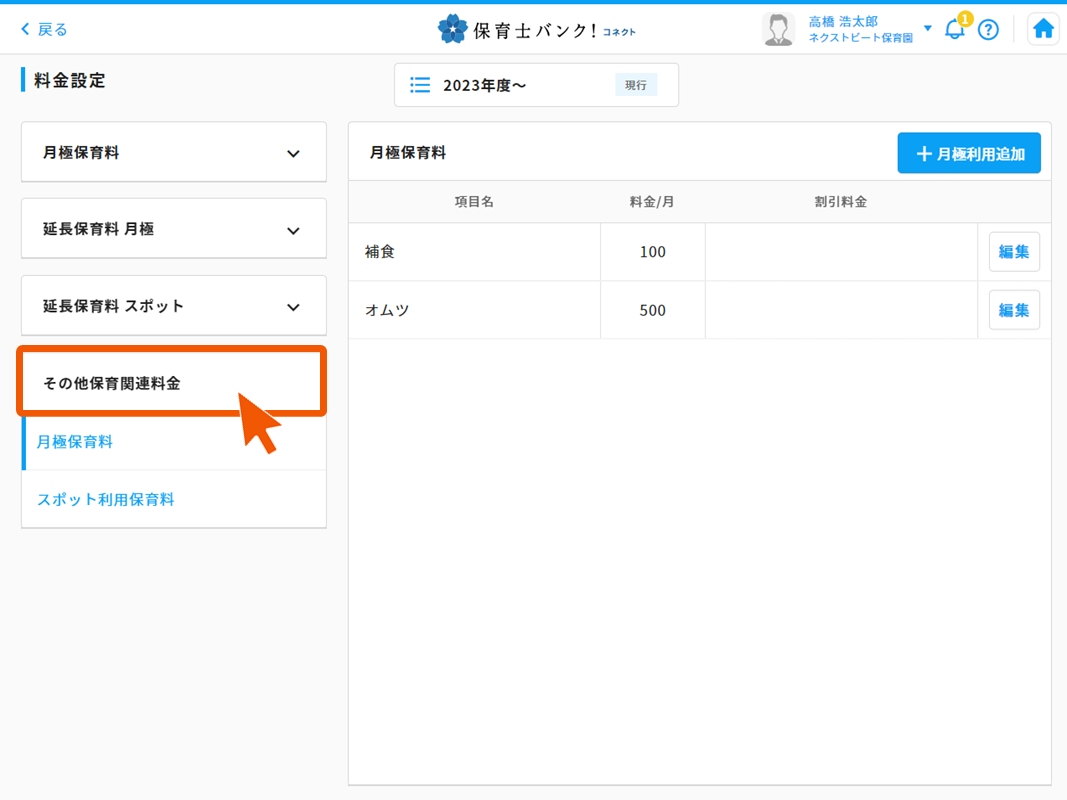Screen dimensions: 1067x800
Task: Open the 2023年度 fiscal year selector
Action: 536,85
